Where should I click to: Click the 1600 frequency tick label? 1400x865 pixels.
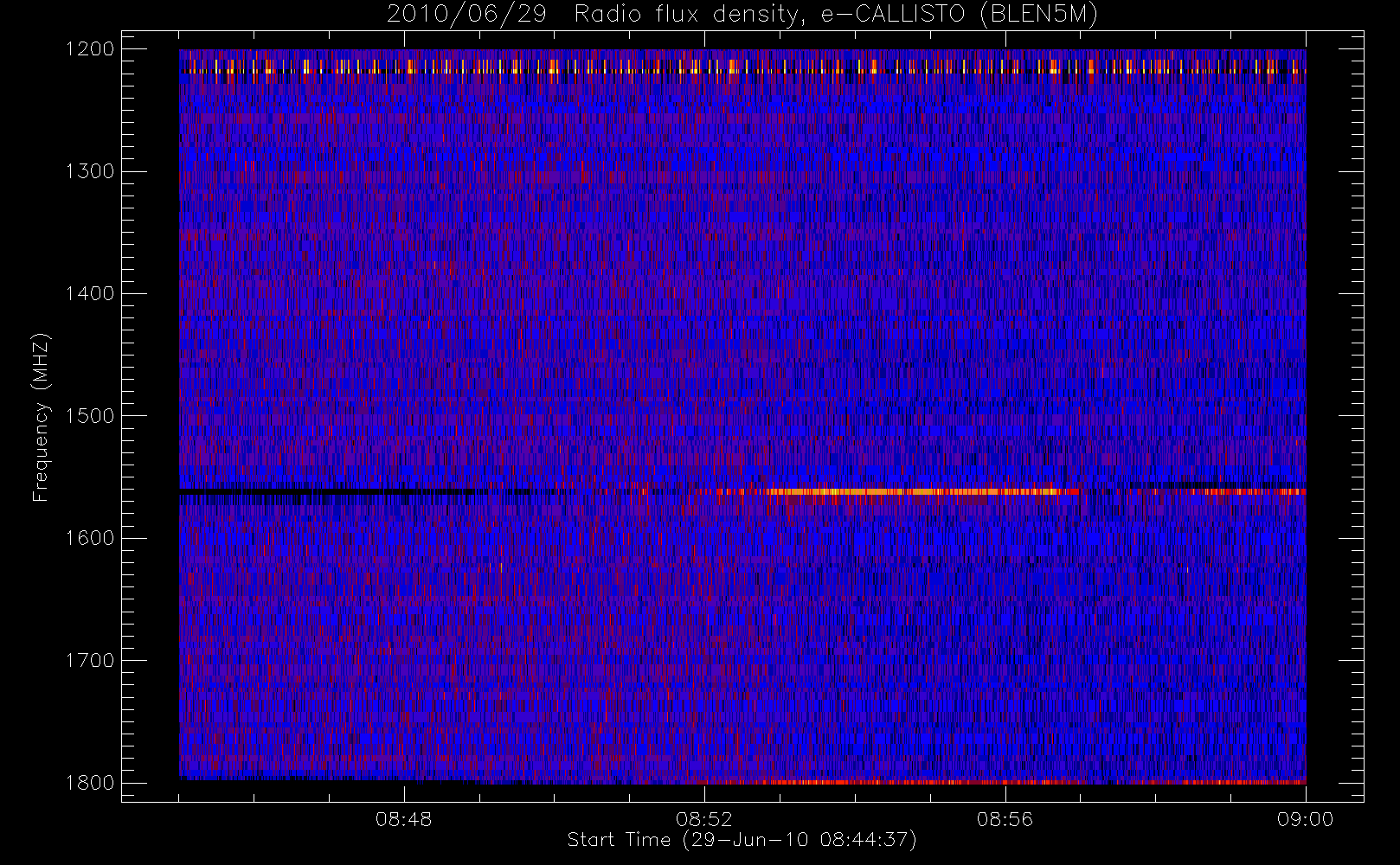[90, 538]
